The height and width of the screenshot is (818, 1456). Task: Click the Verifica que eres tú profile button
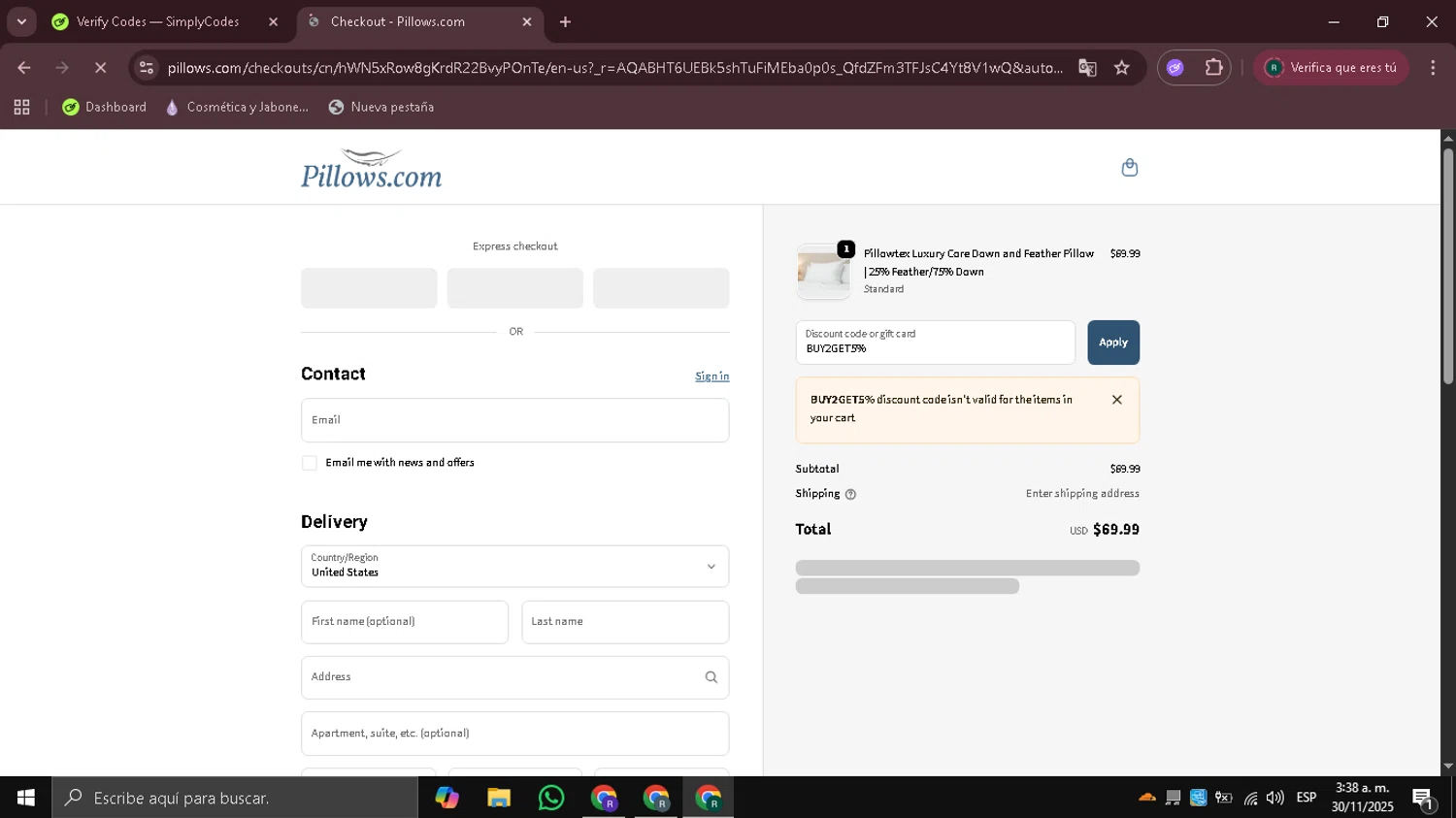click(1331, 68)
